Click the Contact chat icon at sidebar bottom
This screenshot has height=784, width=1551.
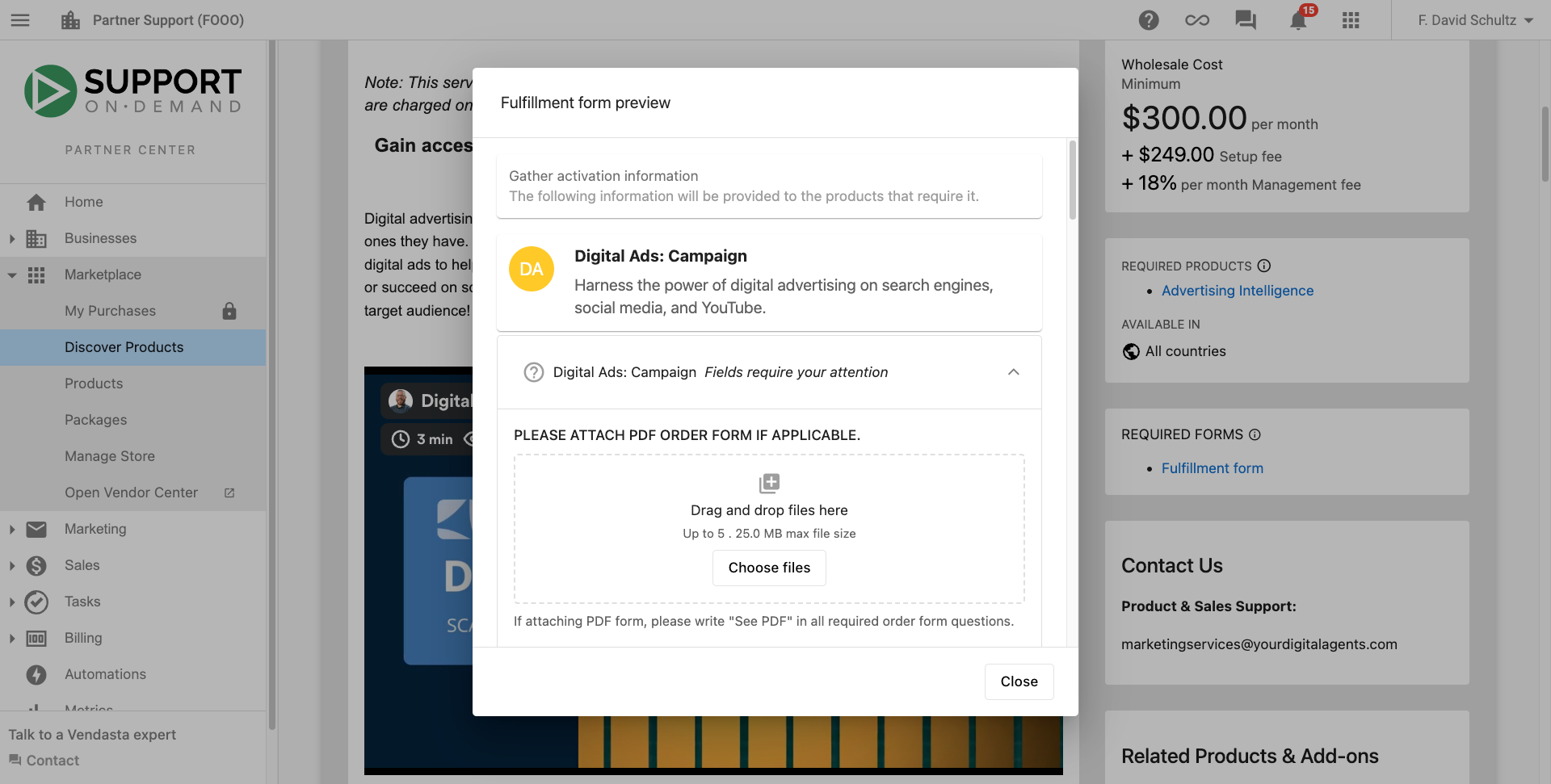pyautogui.click(x=15, y=761)
